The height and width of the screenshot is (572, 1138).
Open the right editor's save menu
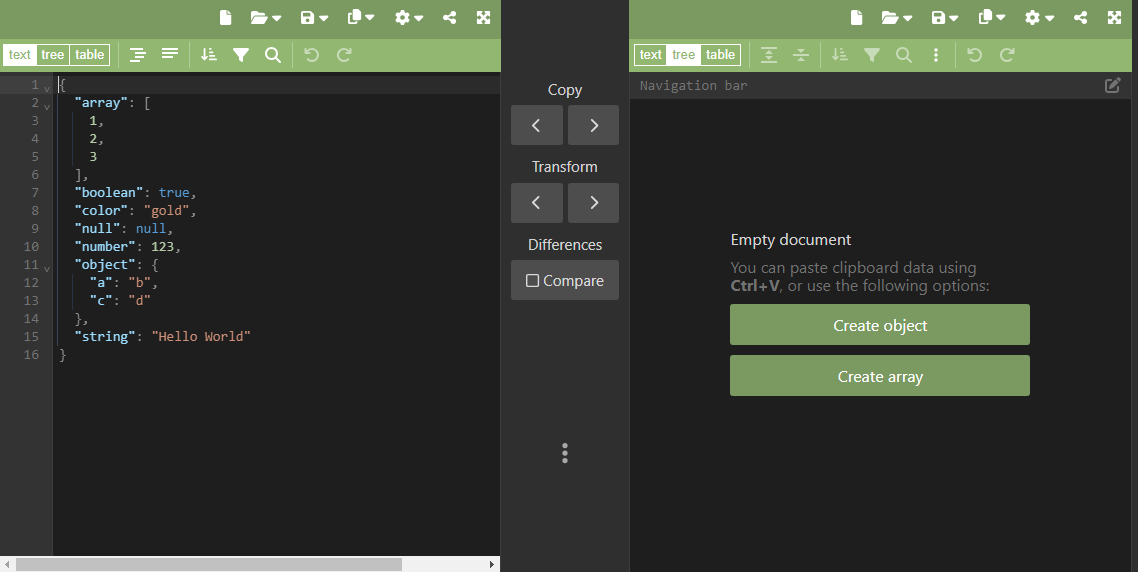point(945,17)
